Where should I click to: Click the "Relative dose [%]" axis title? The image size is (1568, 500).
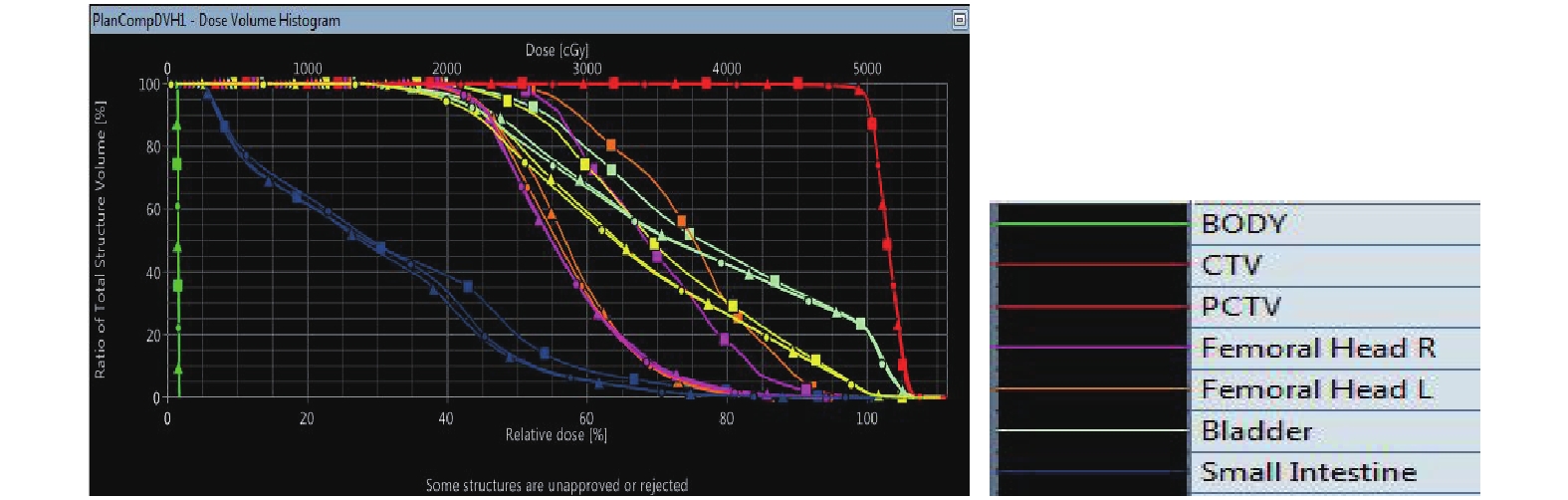(x=556, y=435)
